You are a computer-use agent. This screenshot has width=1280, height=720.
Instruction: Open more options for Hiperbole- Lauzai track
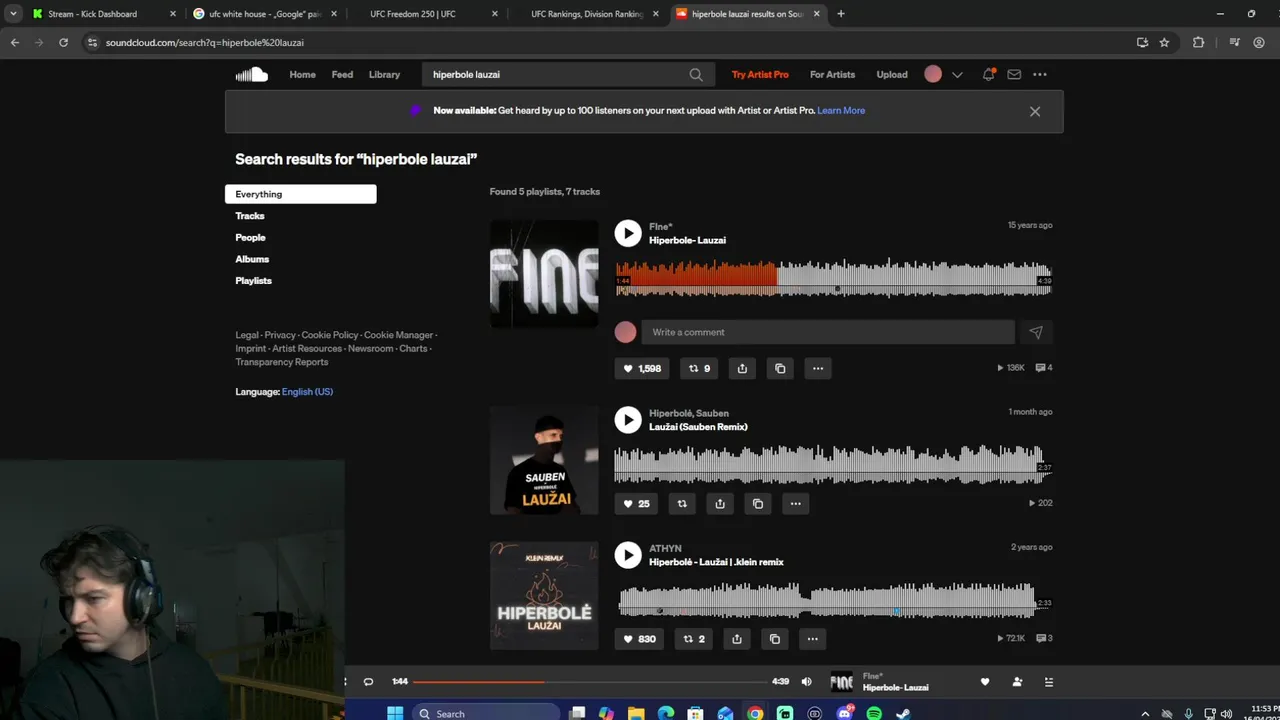[x=818, y=368]
